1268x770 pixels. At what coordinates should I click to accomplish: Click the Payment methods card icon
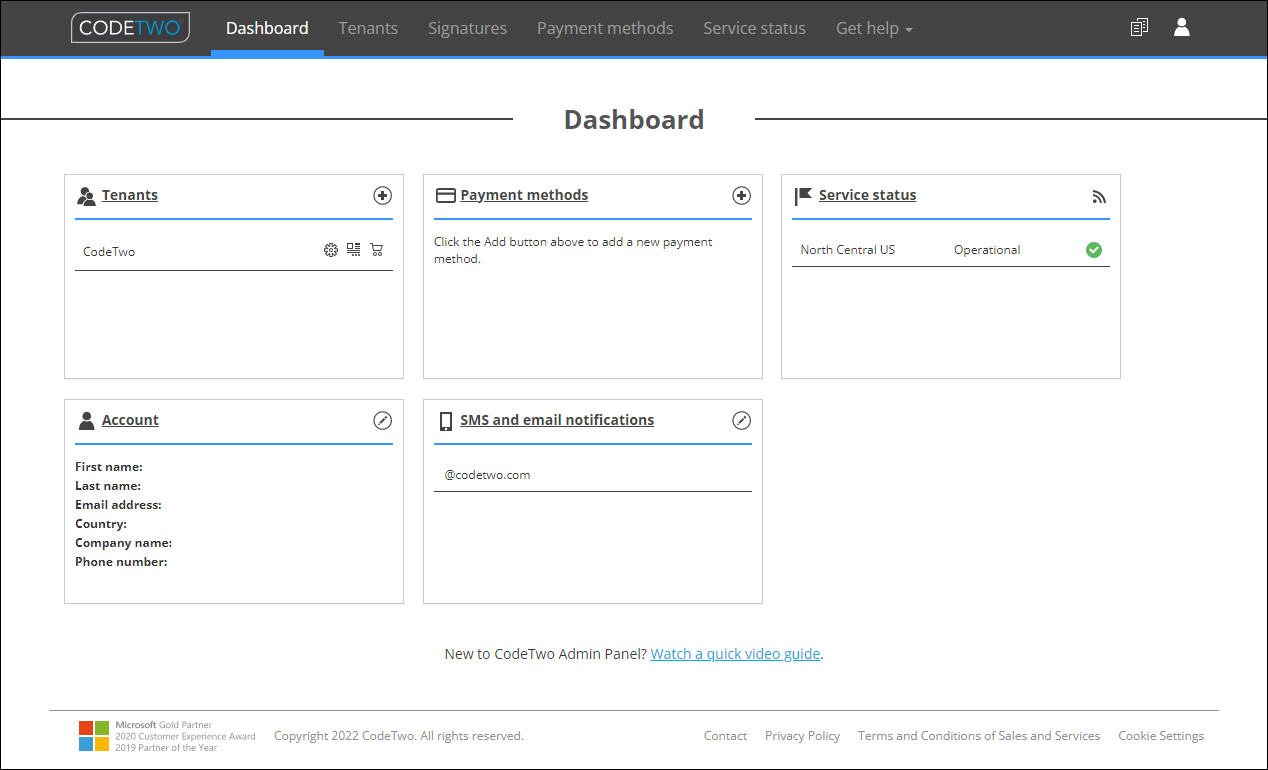[x=445, y=196]
